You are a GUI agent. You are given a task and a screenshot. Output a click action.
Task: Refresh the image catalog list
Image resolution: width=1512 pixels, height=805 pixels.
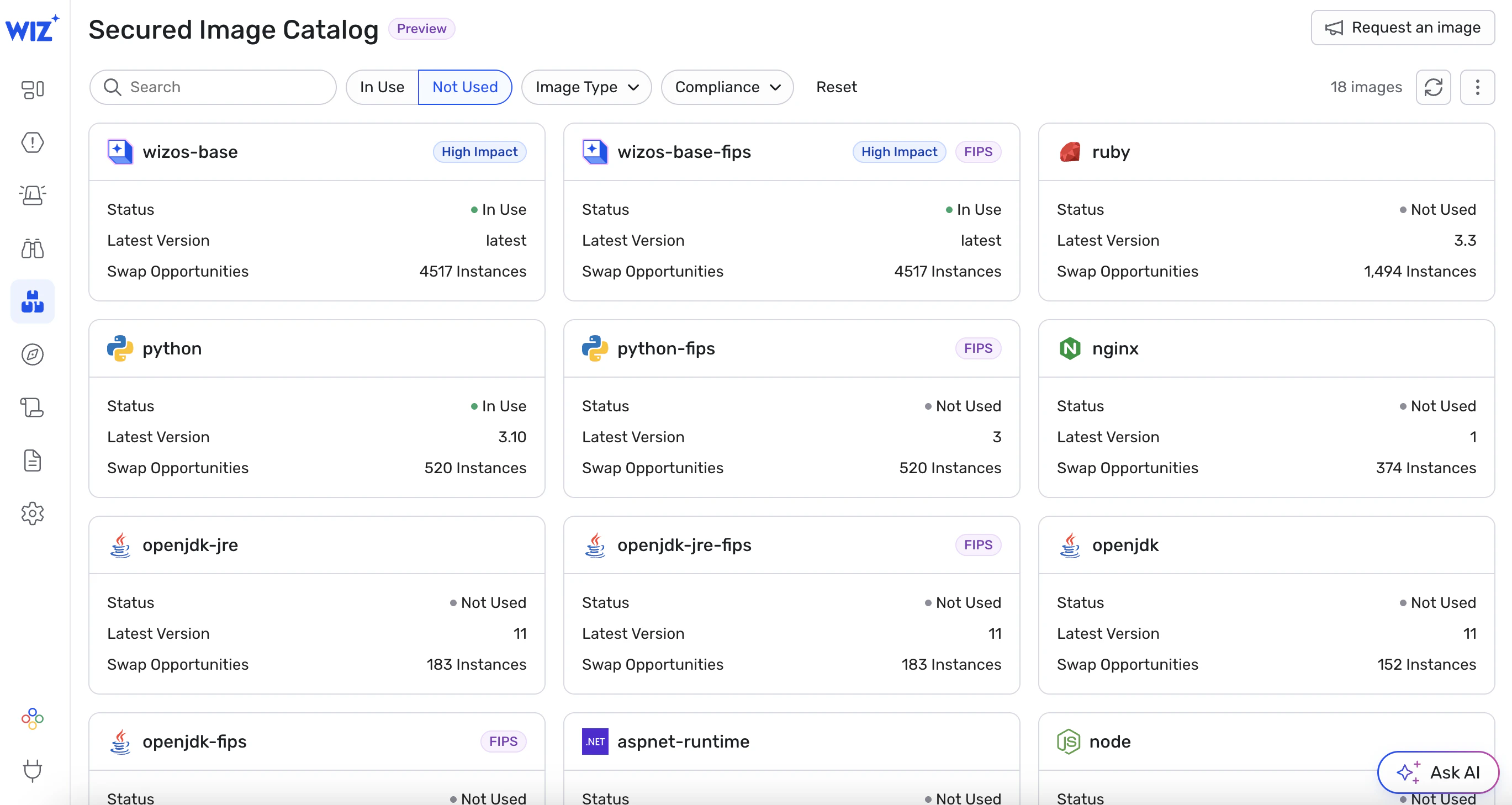(1434, 87)
